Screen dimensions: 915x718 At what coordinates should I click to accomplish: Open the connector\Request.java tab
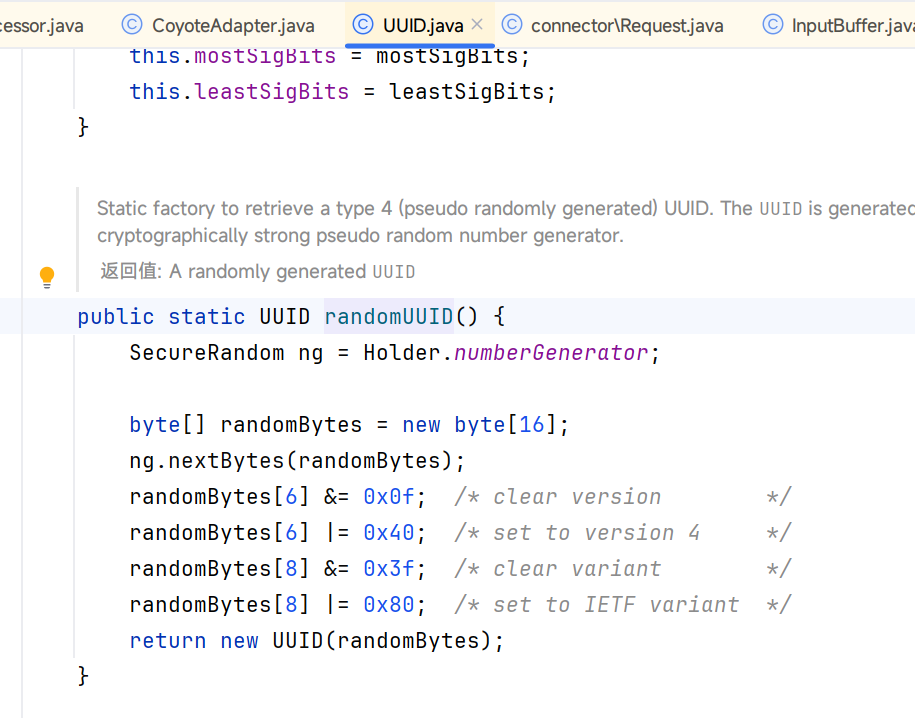pyautogui.click(x=626, y=25)
